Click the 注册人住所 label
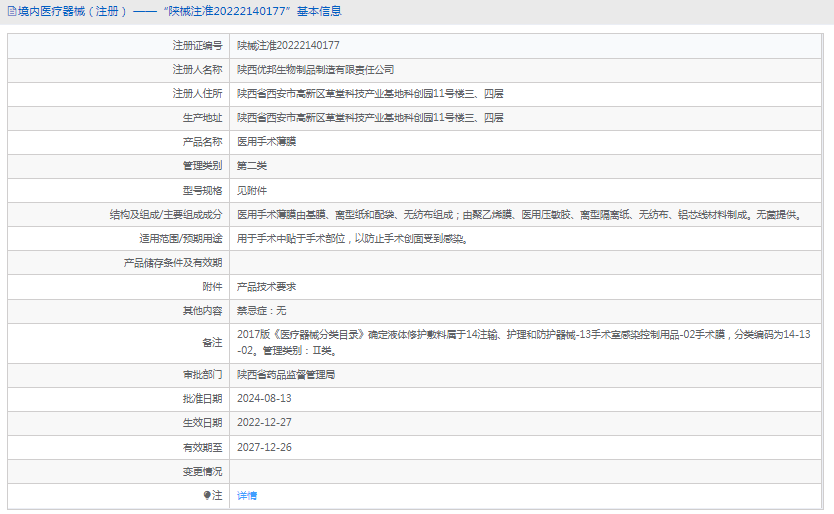The height and width of the screenshot is (514, 834). click(x=197, y=94)
